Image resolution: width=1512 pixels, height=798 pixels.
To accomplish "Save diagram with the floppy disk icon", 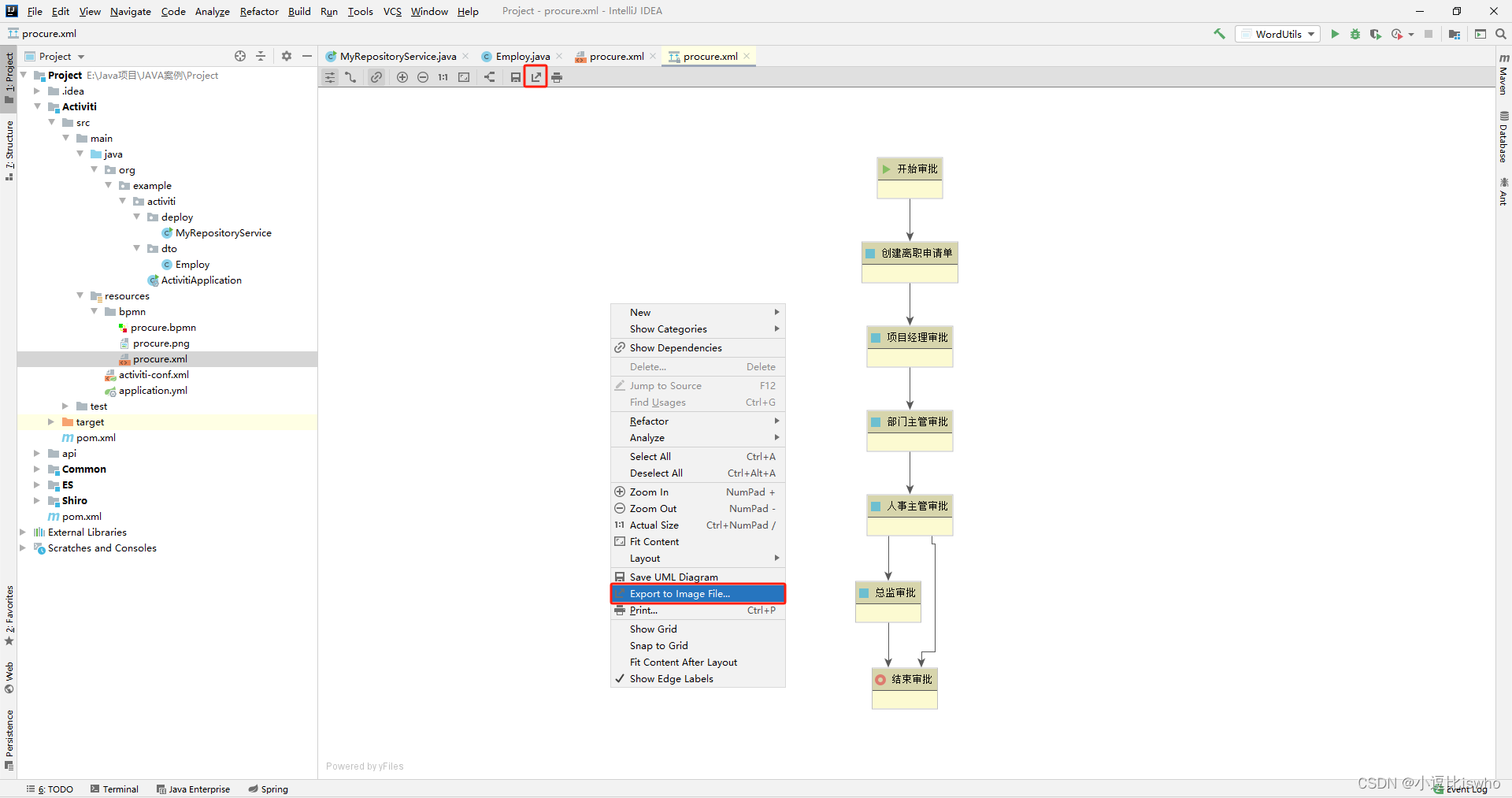I will tap(516, 77).
